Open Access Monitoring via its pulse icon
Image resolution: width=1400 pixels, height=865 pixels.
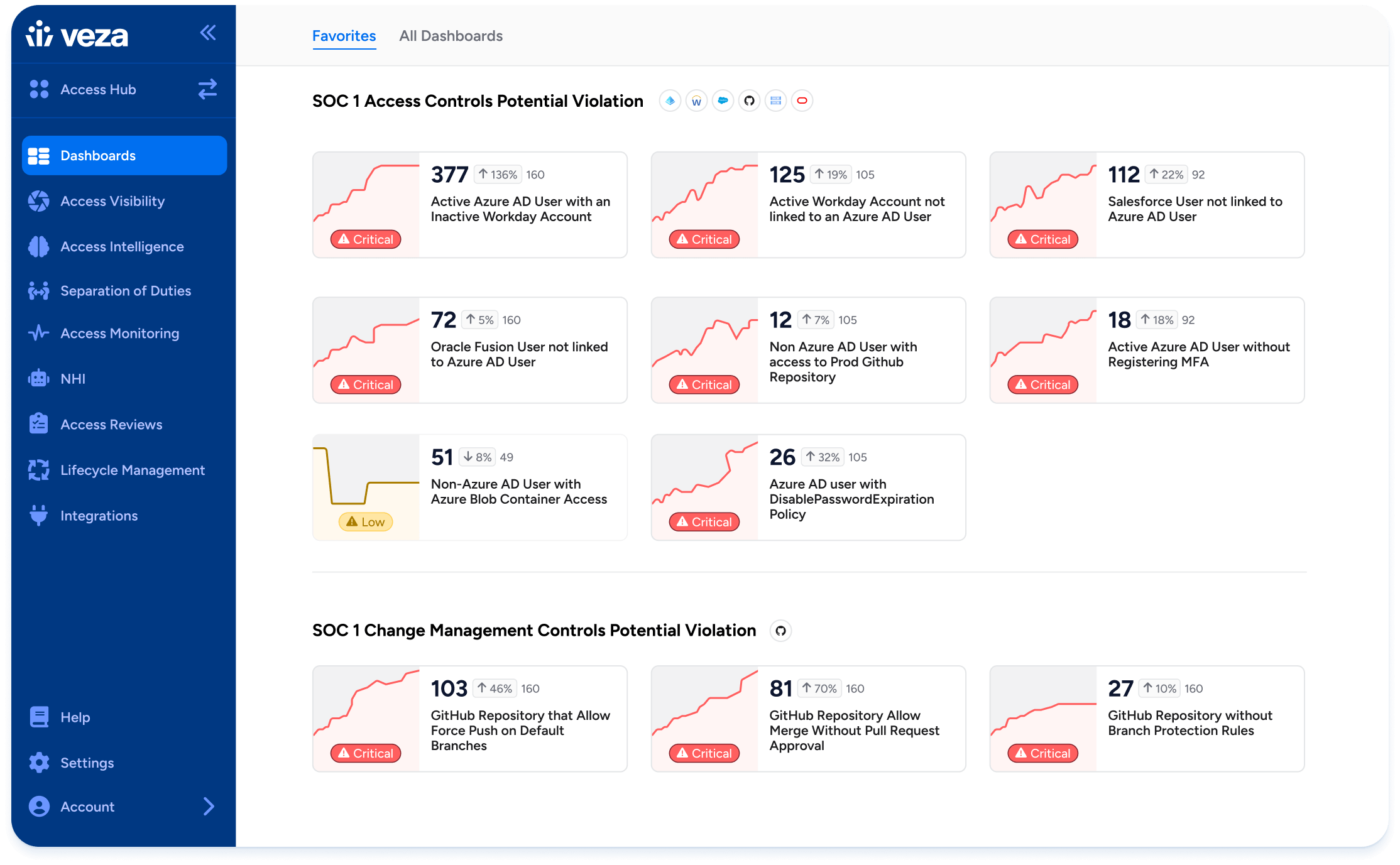tap(39, 333)
